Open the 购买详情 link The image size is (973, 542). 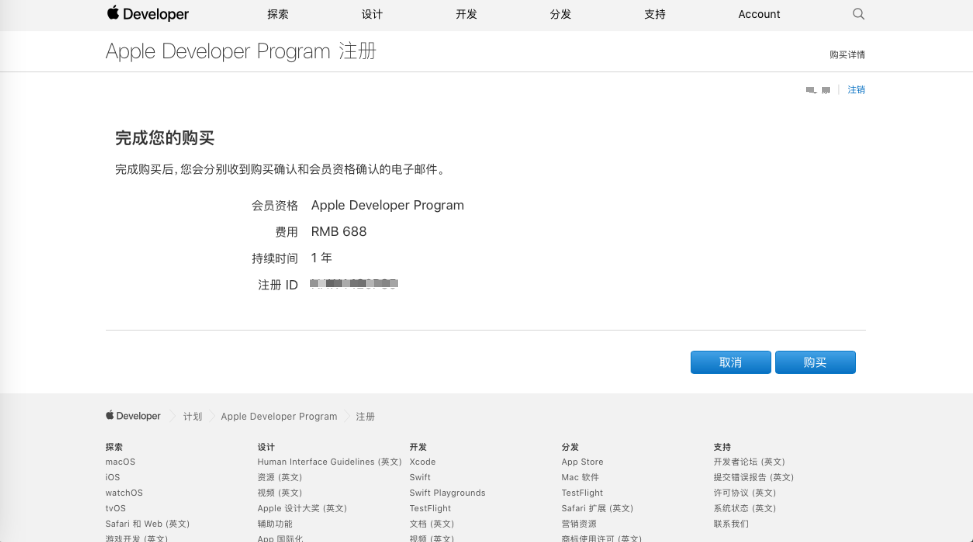click(x=847, y=55)
